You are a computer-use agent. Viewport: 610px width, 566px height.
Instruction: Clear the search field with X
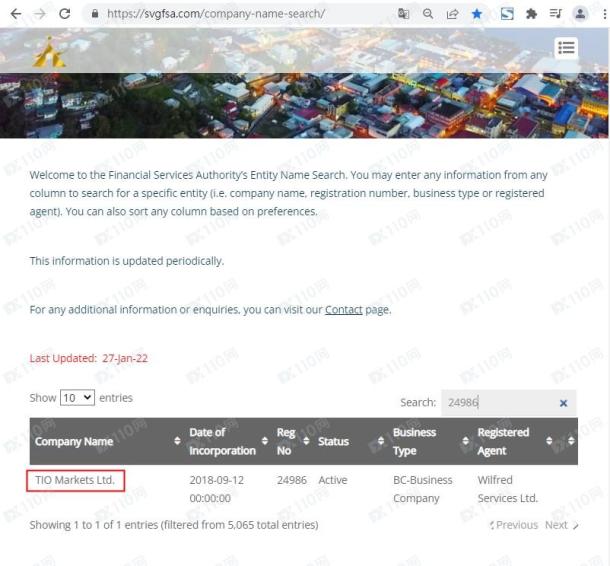point(563,403)
